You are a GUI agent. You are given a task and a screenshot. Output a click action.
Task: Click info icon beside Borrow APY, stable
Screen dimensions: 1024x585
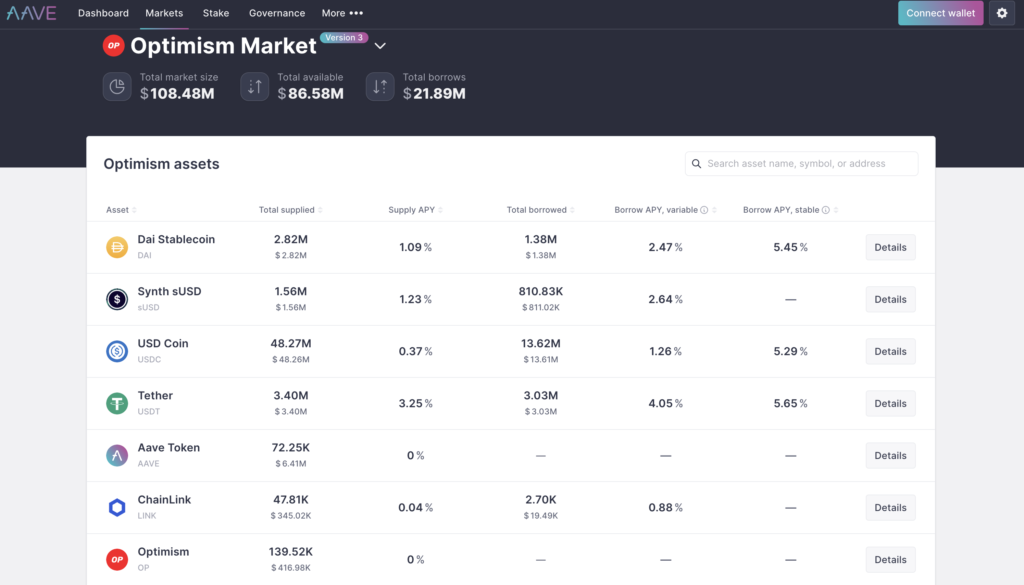coord(825,210)
